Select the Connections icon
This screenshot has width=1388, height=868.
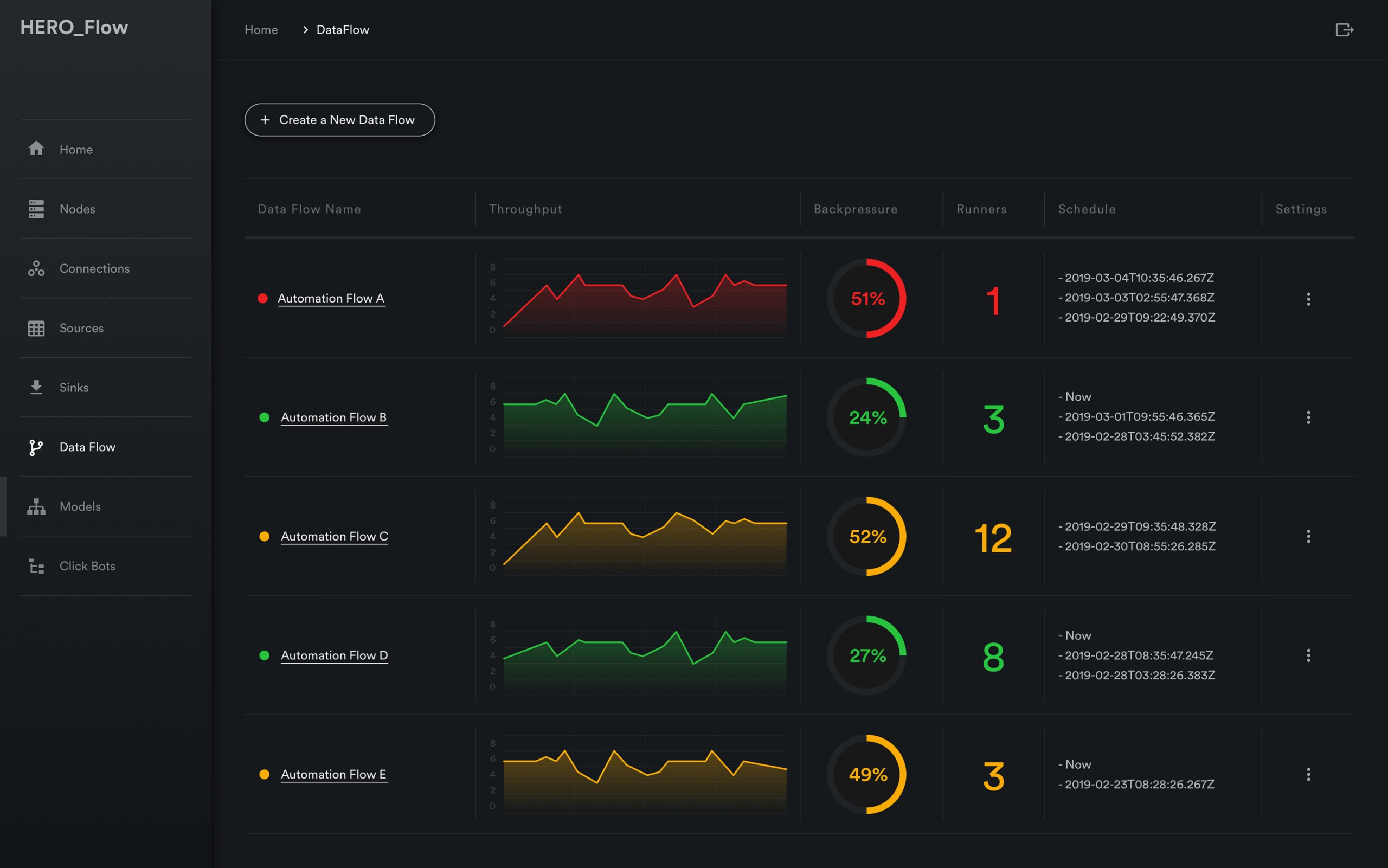(36, 268)
